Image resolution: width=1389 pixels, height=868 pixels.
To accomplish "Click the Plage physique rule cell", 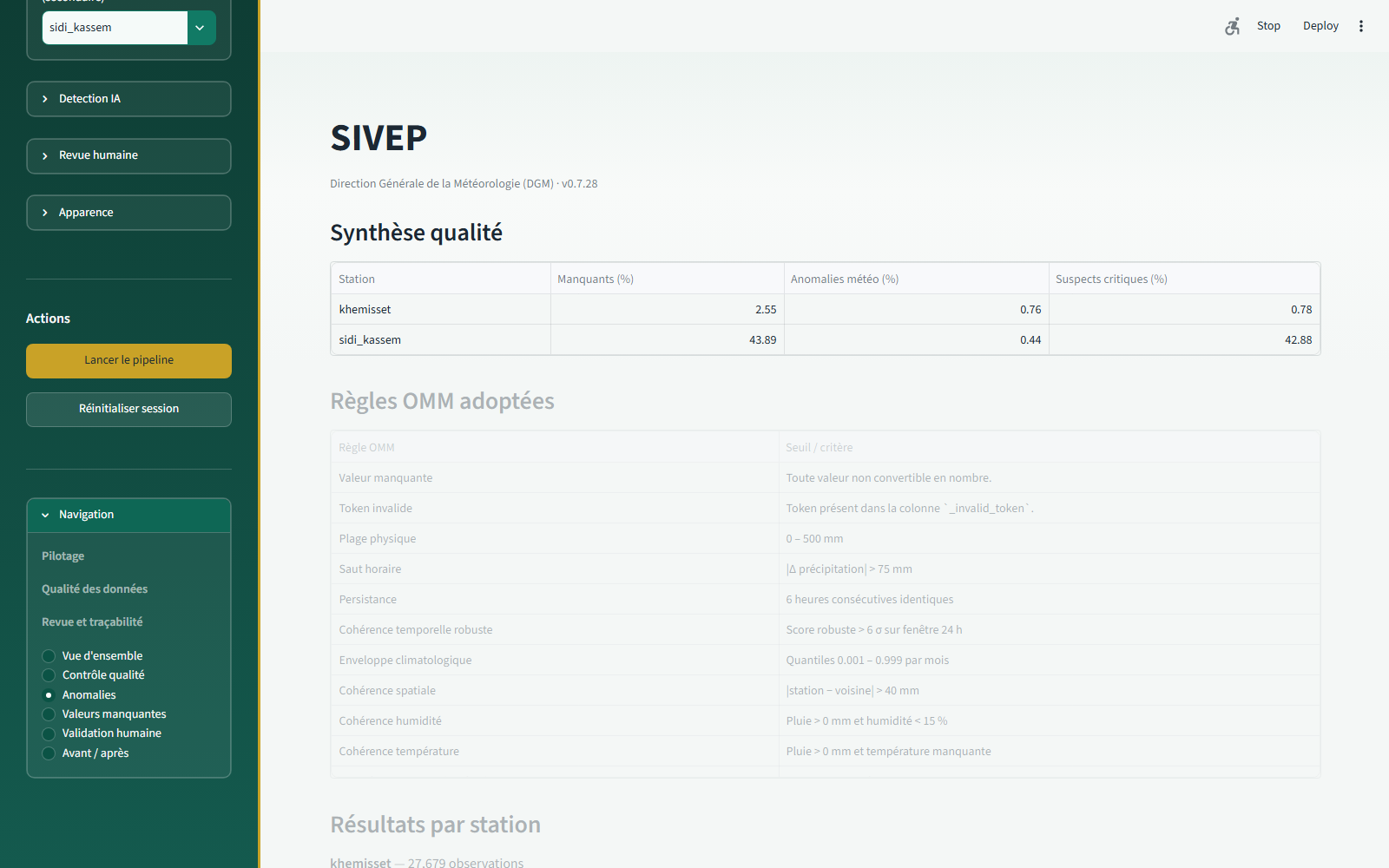I will 555,539.
